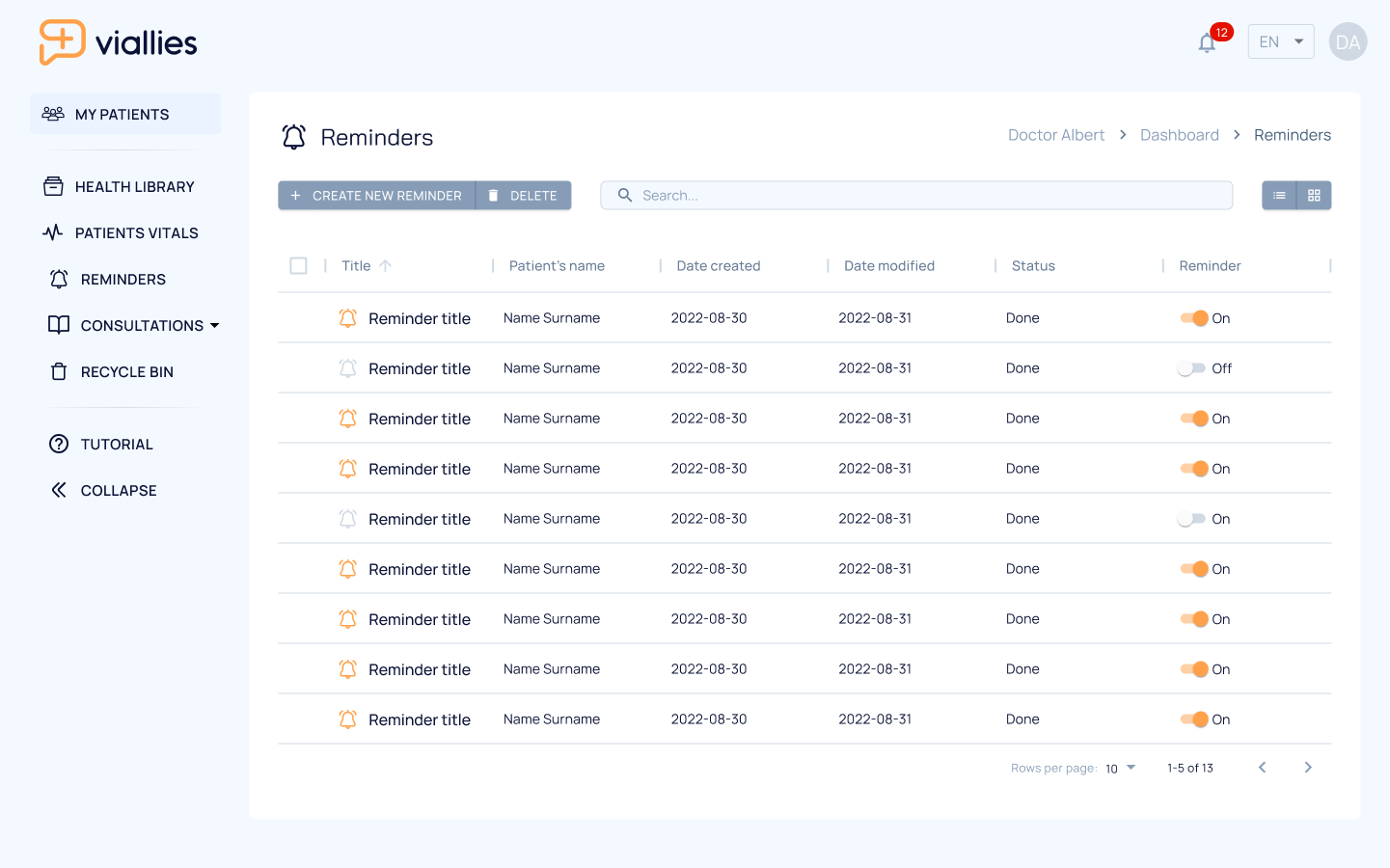
Task: Open Patients Vitals section
Action: pos(121,233)
